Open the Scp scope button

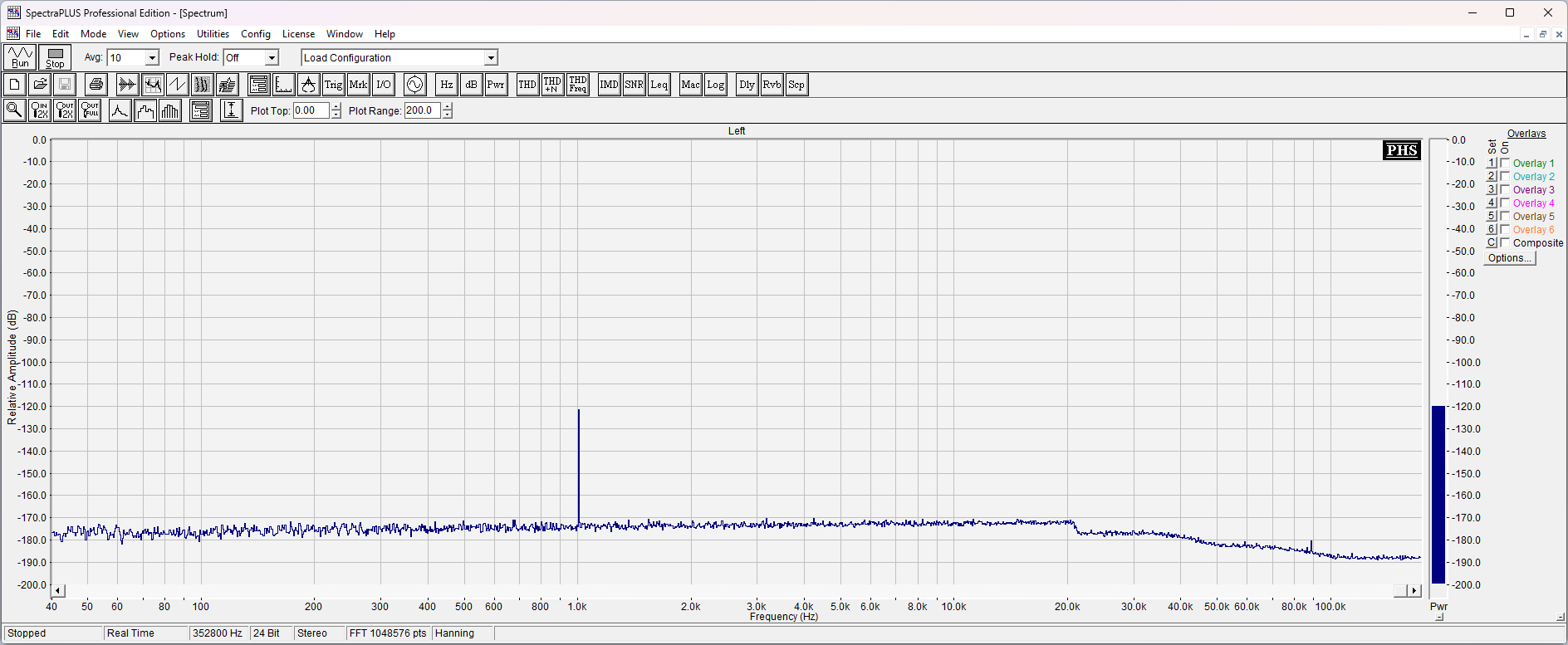(x=796, y=85)
